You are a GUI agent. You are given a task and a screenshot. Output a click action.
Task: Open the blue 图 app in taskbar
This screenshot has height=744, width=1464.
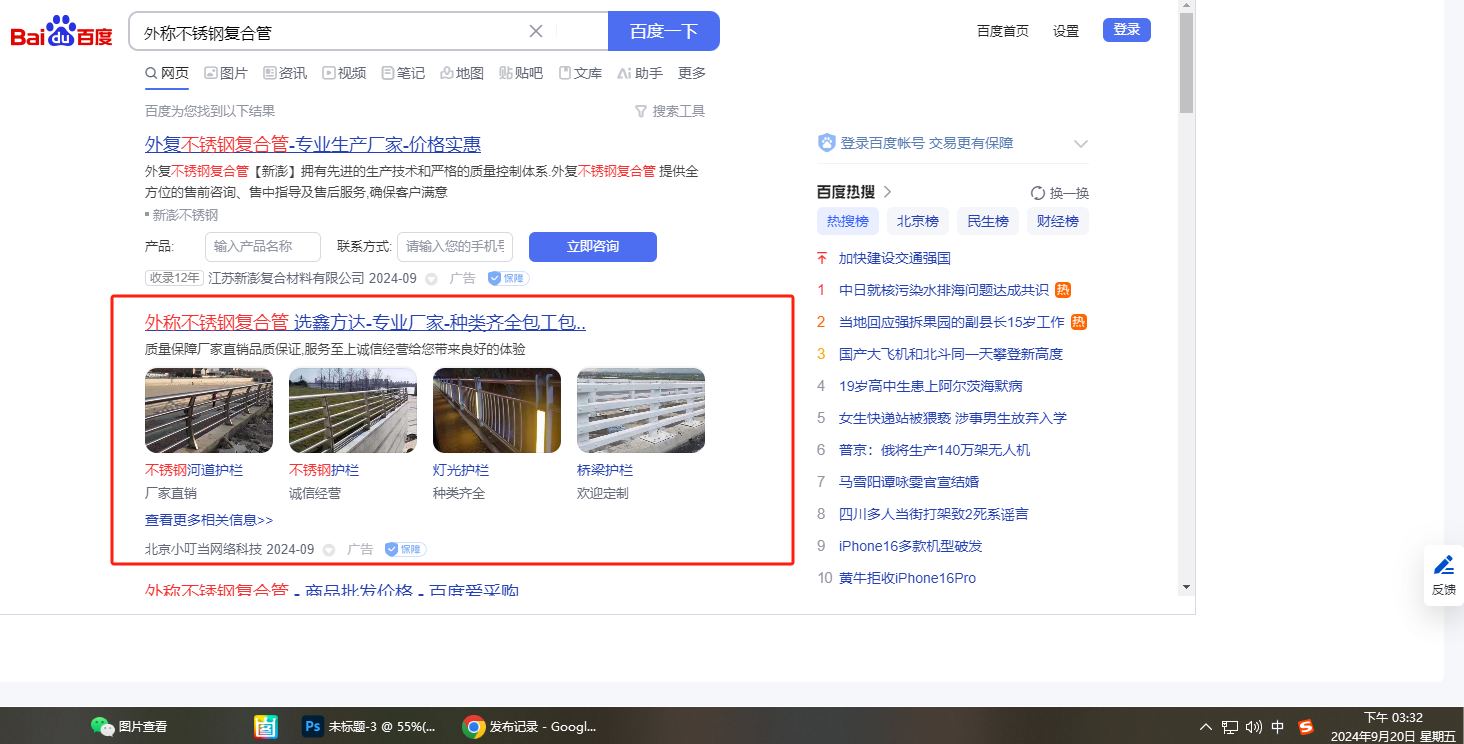(x=265, y=727)
